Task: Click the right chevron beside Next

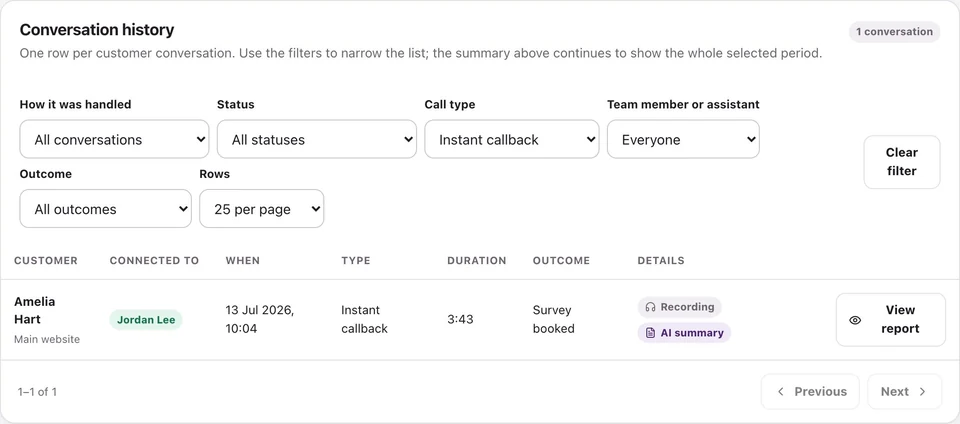Action: [922, 392]
